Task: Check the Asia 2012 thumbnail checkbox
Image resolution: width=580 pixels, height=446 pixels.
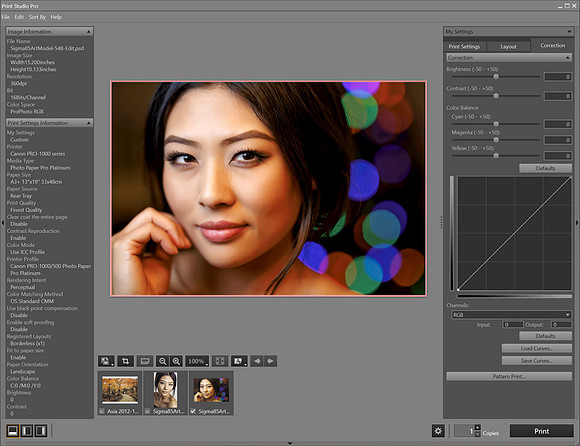Action: pyautogui.click(x=102, y=411)
